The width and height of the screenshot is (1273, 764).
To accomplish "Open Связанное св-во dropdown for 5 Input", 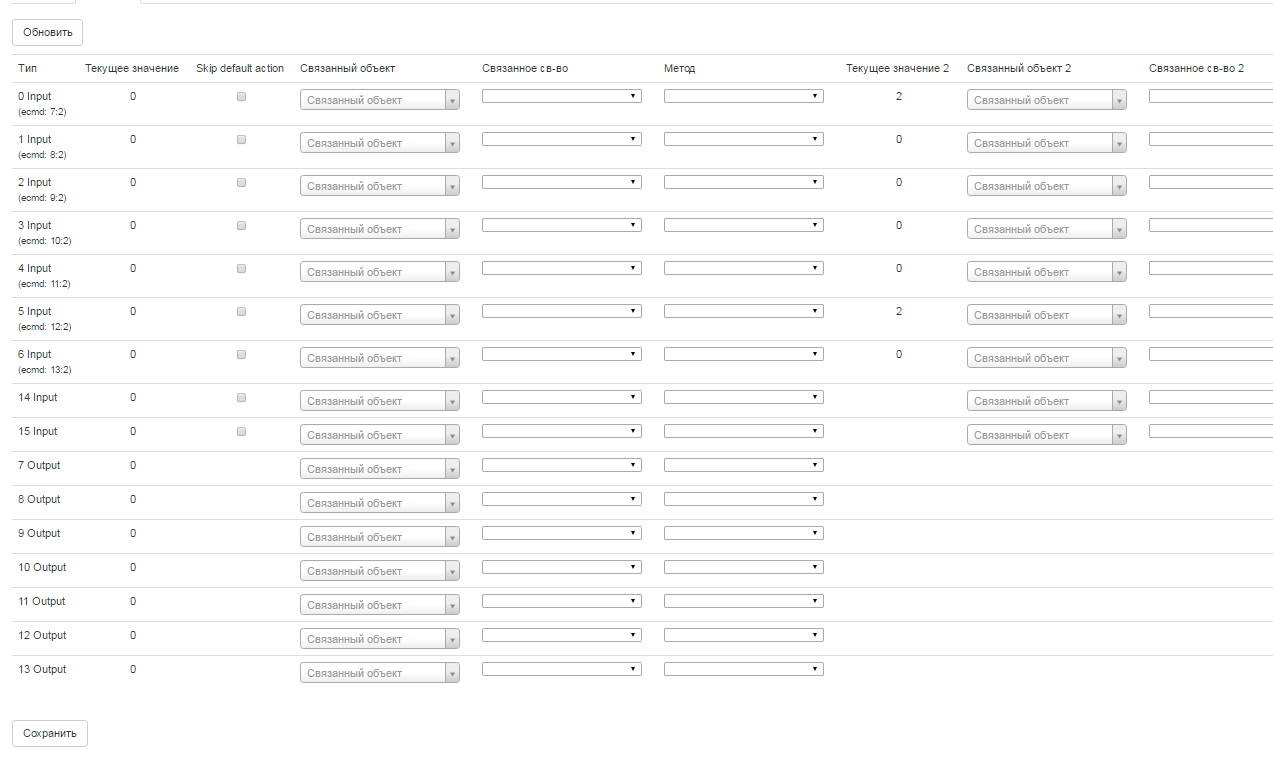I will point(561,311).
